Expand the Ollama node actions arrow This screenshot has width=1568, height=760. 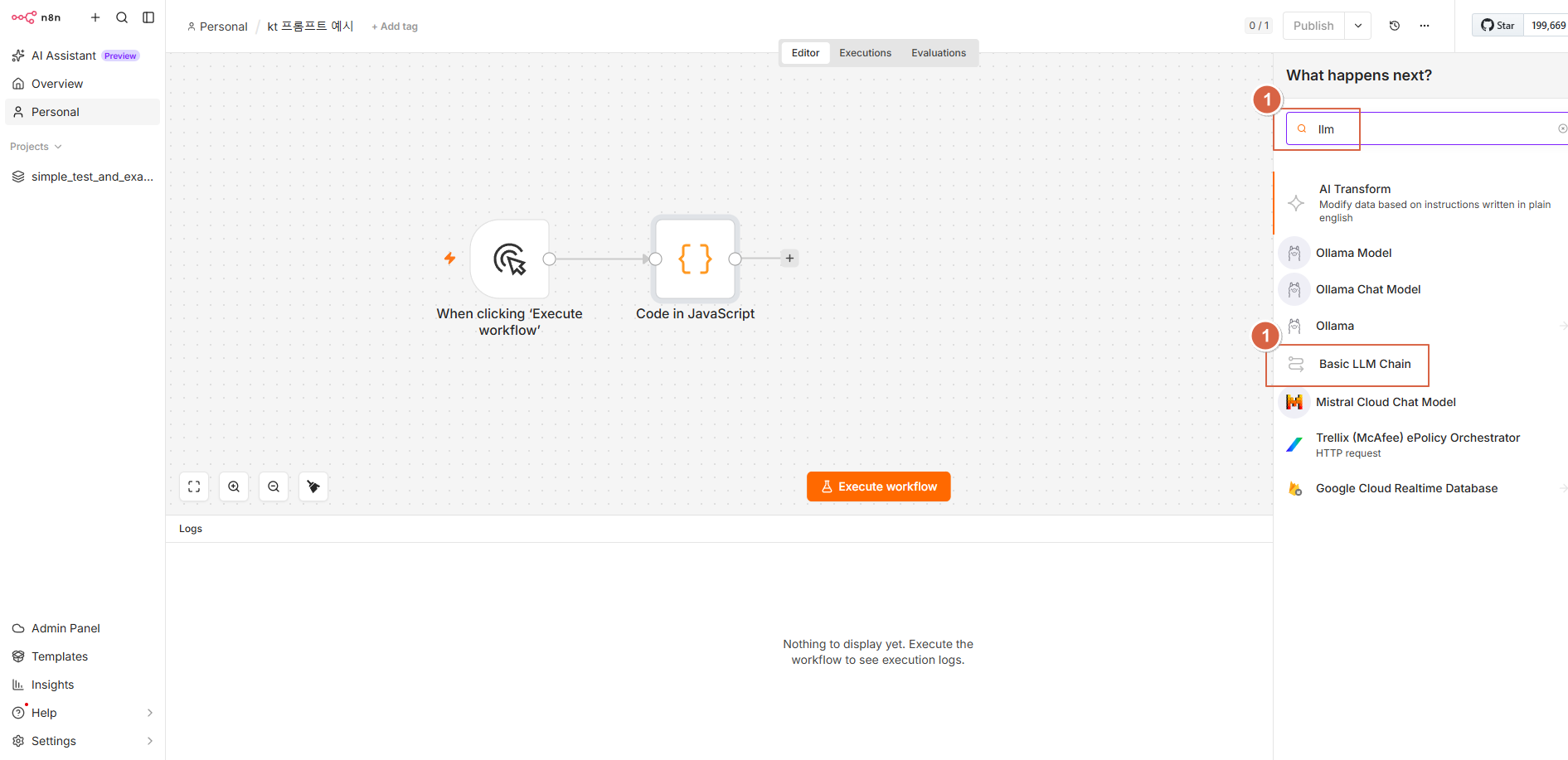click(1563, 326)
